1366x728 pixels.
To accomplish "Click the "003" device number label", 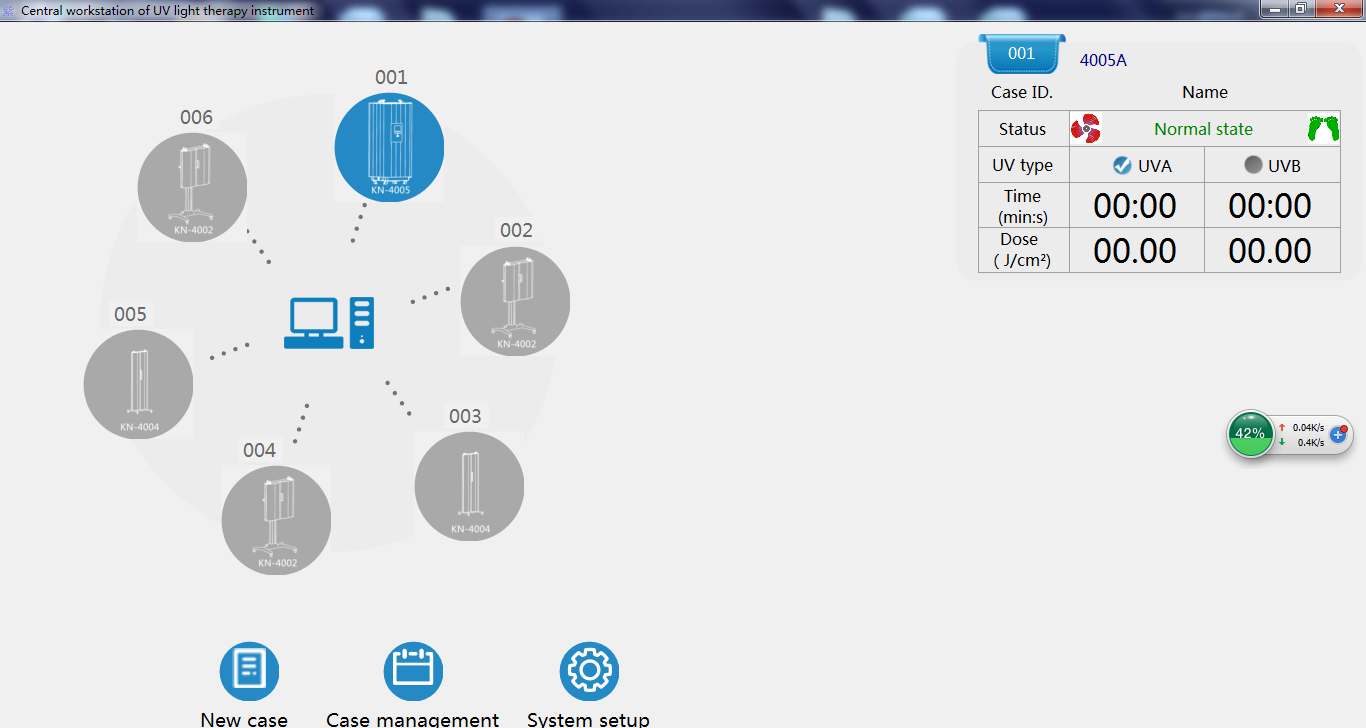I will coord(465,416).
